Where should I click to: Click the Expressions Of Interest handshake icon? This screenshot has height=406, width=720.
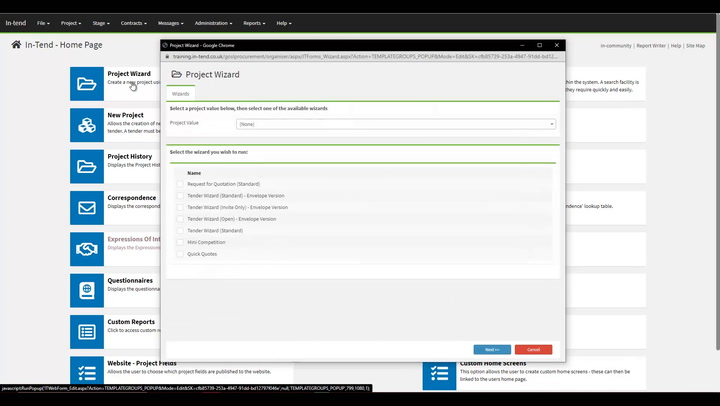click(x=87, y=249)
